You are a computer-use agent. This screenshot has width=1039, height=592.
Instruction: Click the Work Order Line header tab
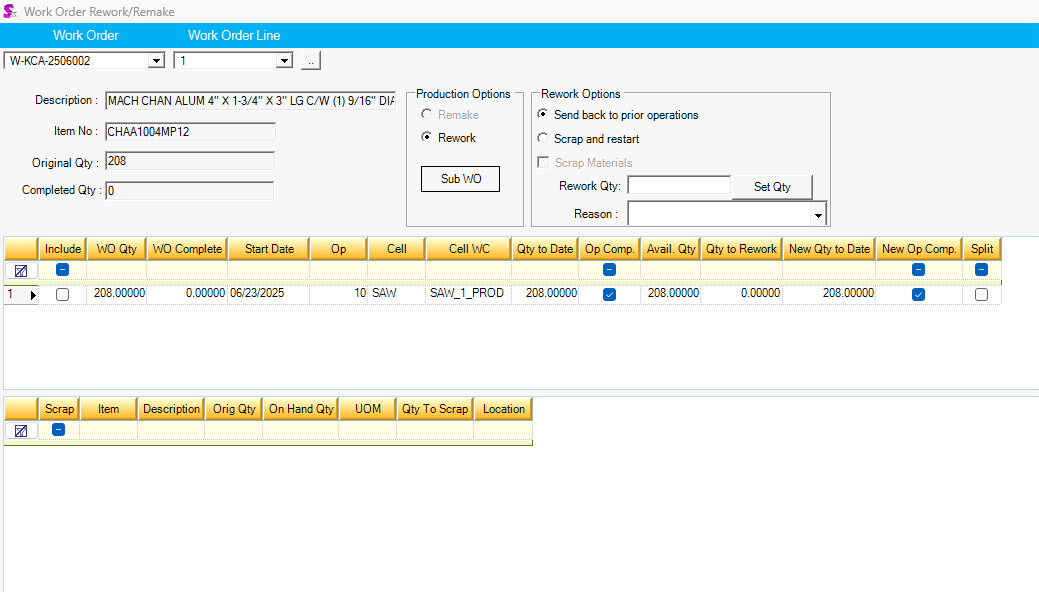pos(234,35)
